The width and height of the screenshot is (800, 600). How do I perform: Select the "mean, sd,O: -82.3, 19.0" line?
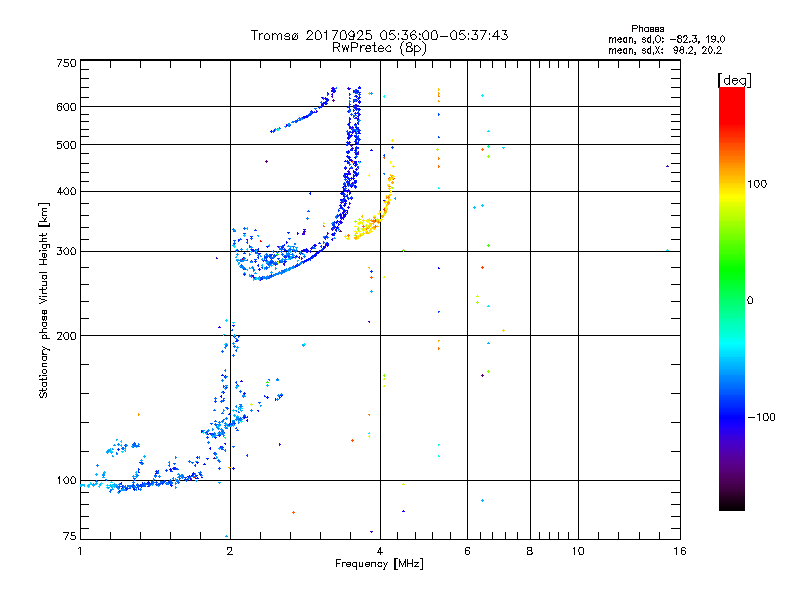coord(666,39)
